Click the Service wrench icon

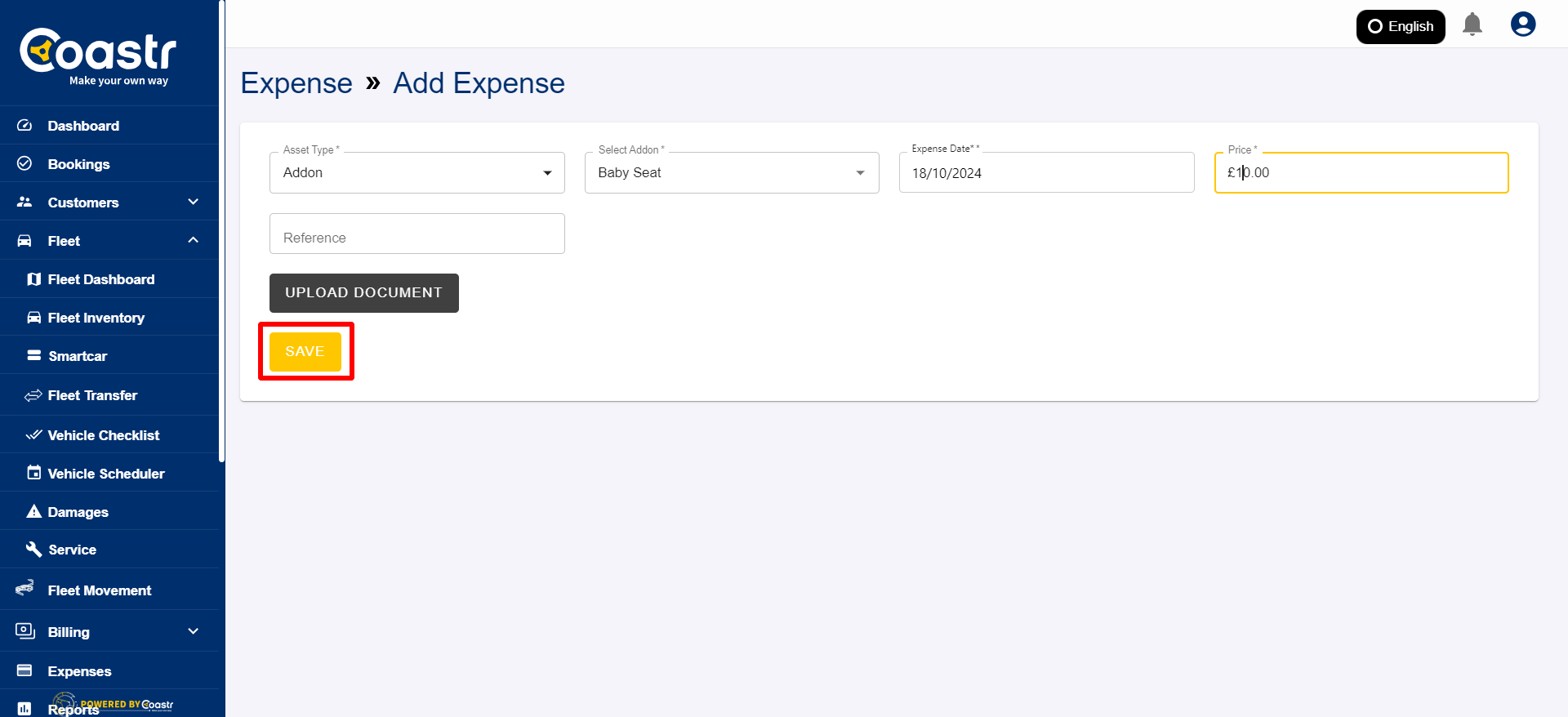click(33, 549)
